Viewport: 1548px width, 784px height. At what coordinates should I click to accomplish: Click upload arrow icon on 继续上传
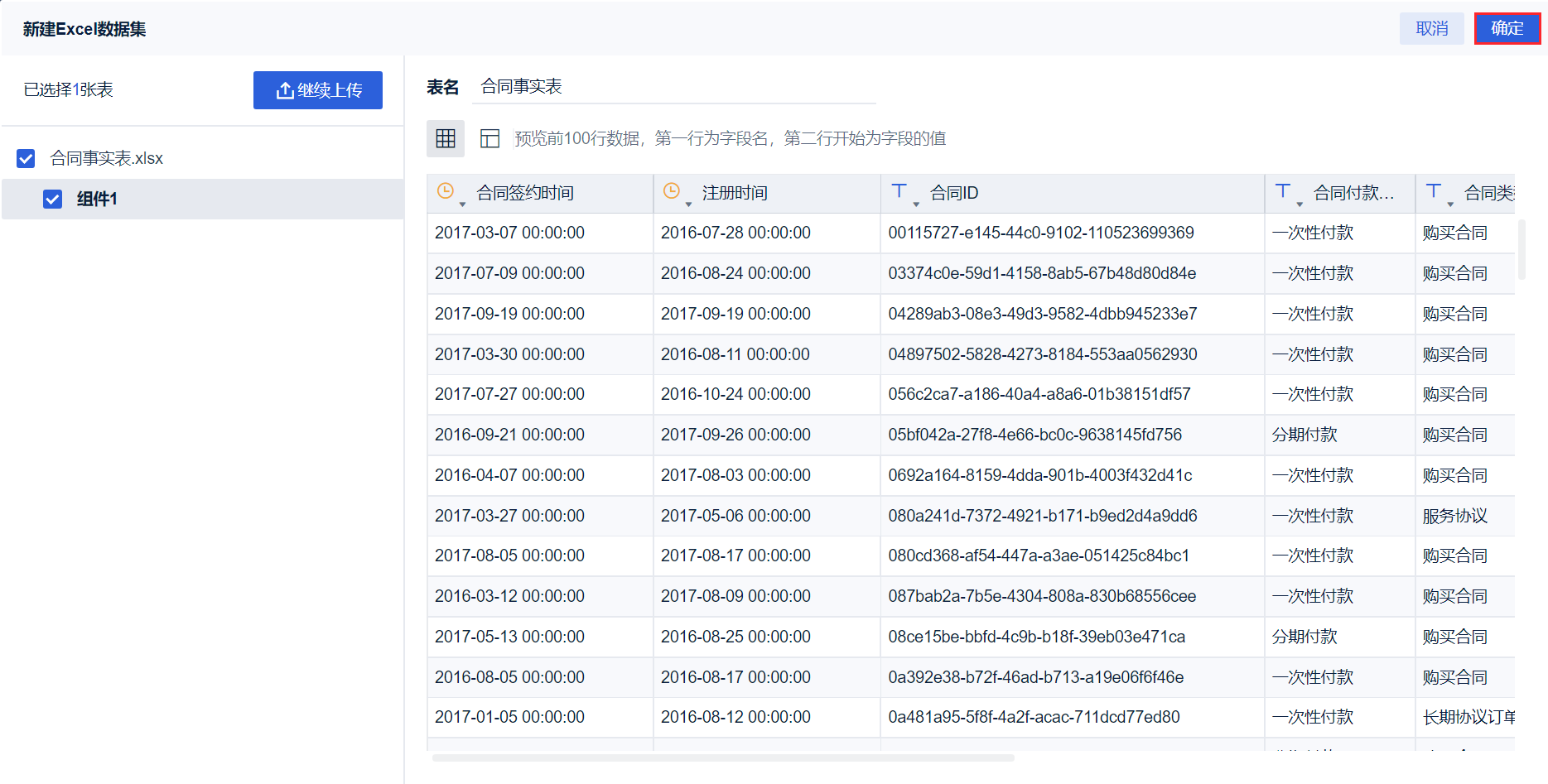[285, 90]
